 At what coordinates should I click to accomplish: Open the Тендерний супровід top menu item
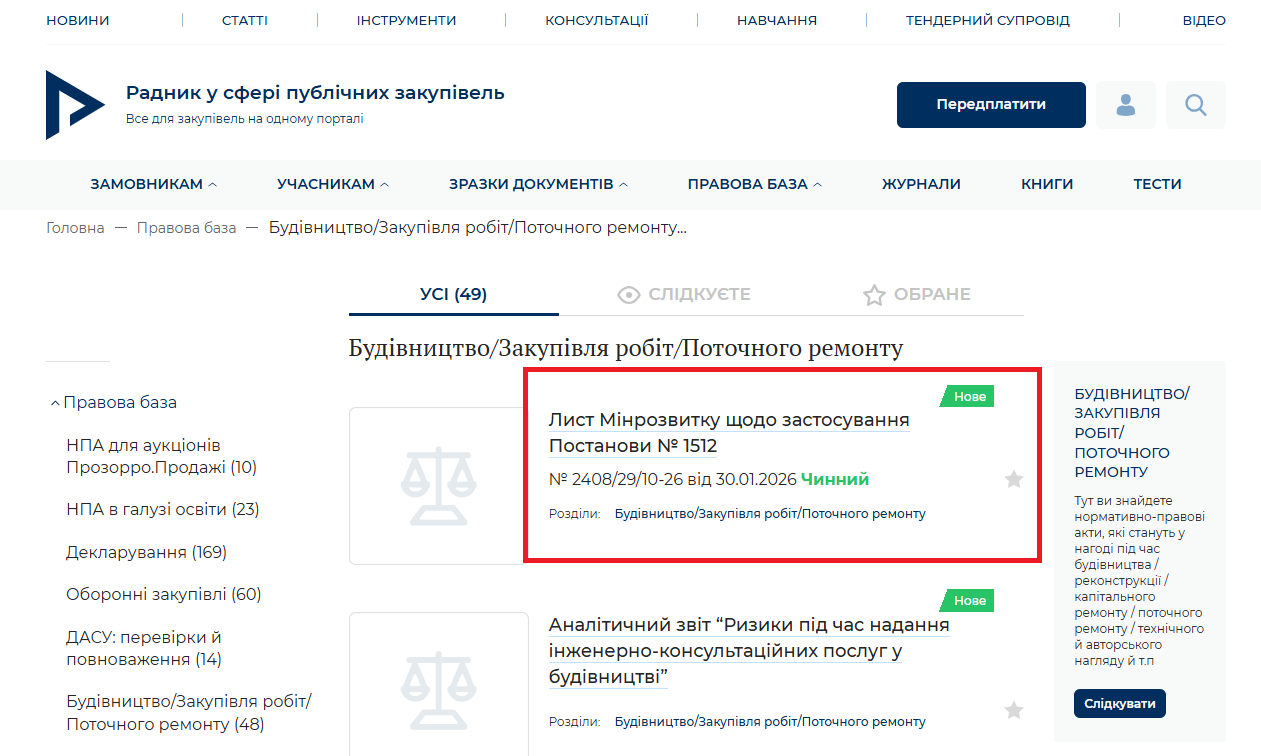click(987, 20)
